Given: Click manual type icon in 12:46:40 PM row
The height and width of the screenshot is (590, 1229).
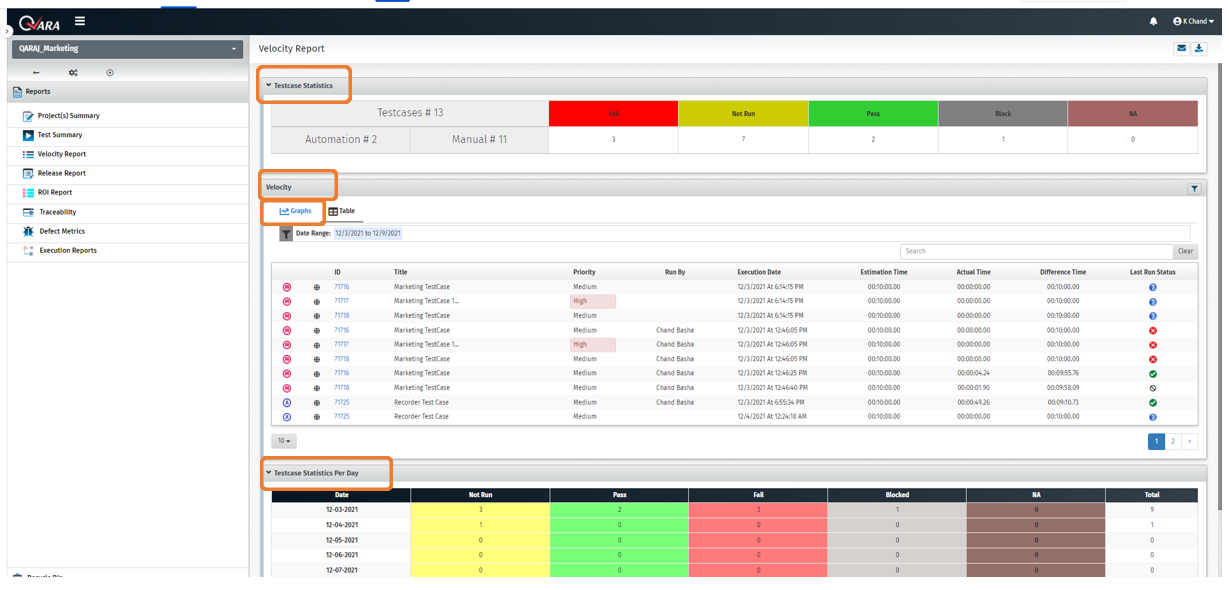Looking at the screenshot, I should coord(287,388).
